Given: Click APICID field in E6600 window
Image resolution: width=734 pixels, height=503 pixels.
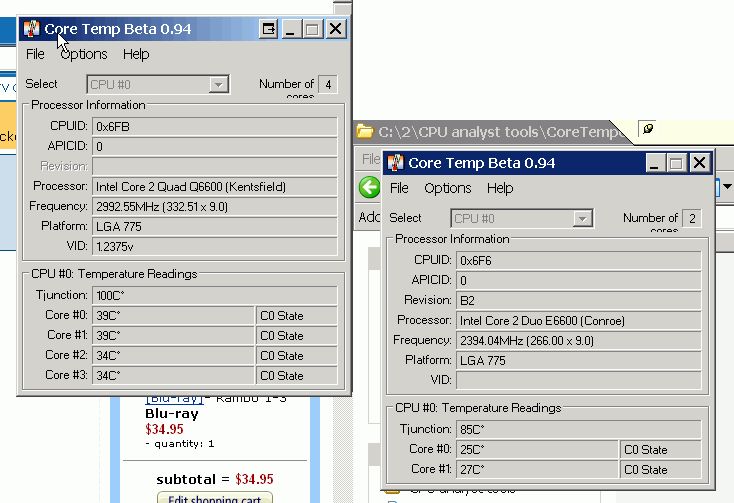Looking at the screenshot, I should point(579,280).
